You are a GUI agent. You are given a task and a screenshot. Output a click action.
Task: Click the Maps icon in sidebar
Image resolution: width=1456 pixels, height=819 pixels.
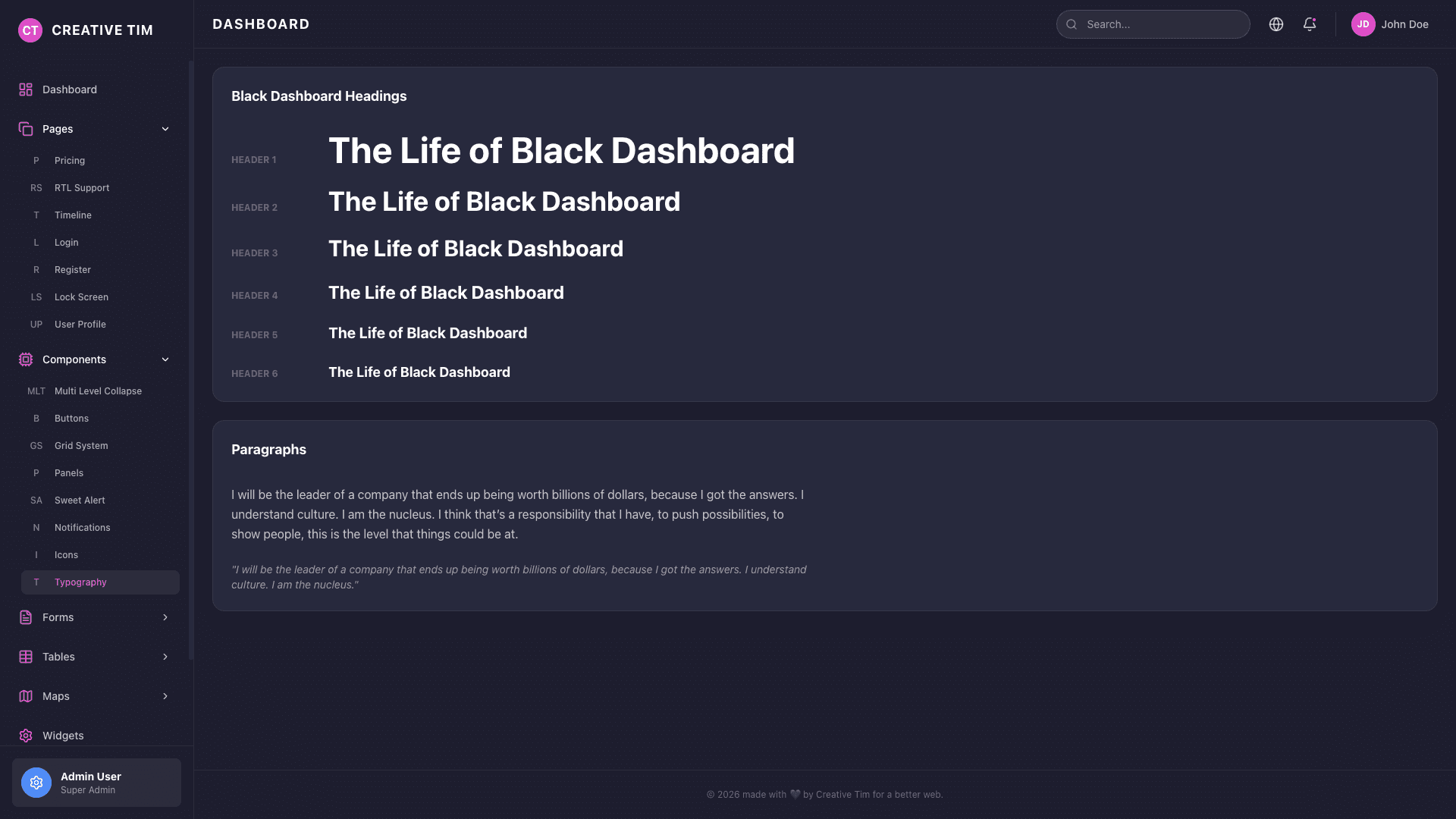[25, 696]
